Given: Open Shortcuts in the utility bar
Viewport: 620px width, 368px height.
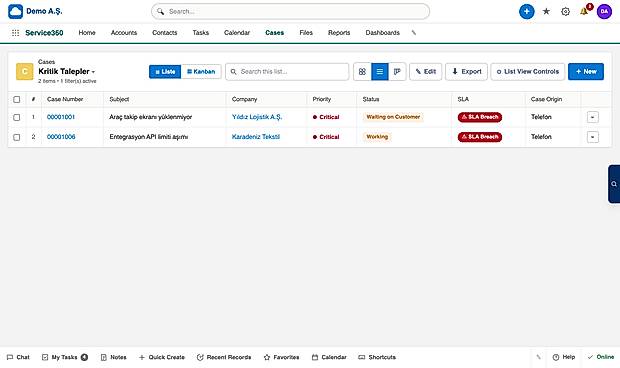Looking at the screenshot, I should [x=377, y=357].
